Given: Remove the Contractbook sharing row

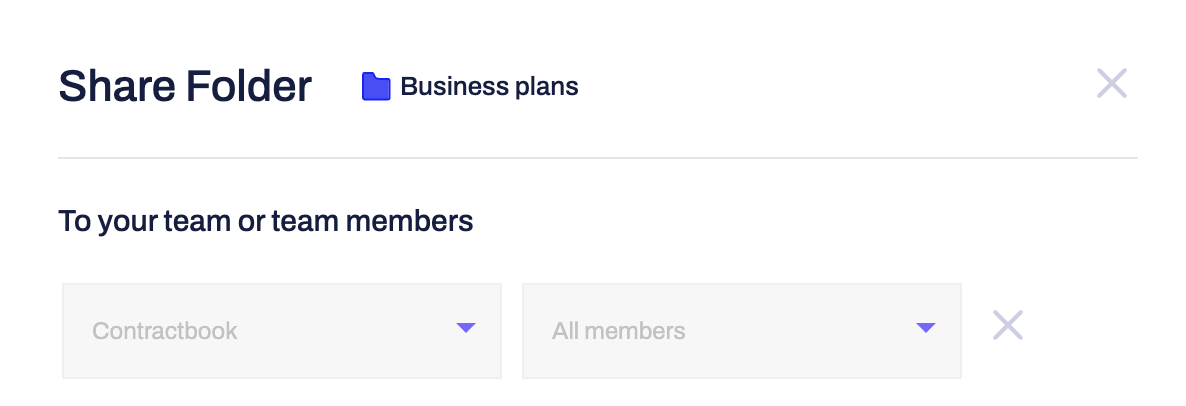Looking at the screenshot, I should pyautogui.click(x=1007, y=325).
